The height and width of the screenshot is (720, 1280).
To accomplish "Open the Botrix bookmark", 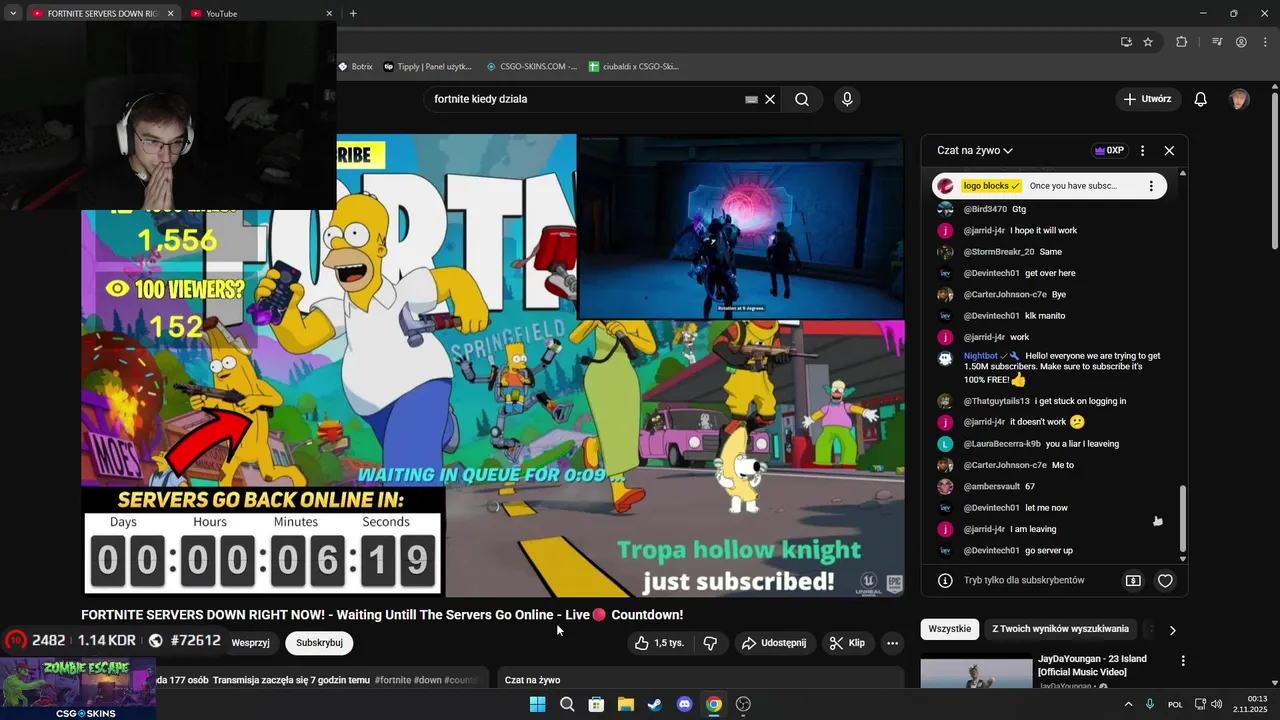I will pyautogui.click(x=355, y=67).
